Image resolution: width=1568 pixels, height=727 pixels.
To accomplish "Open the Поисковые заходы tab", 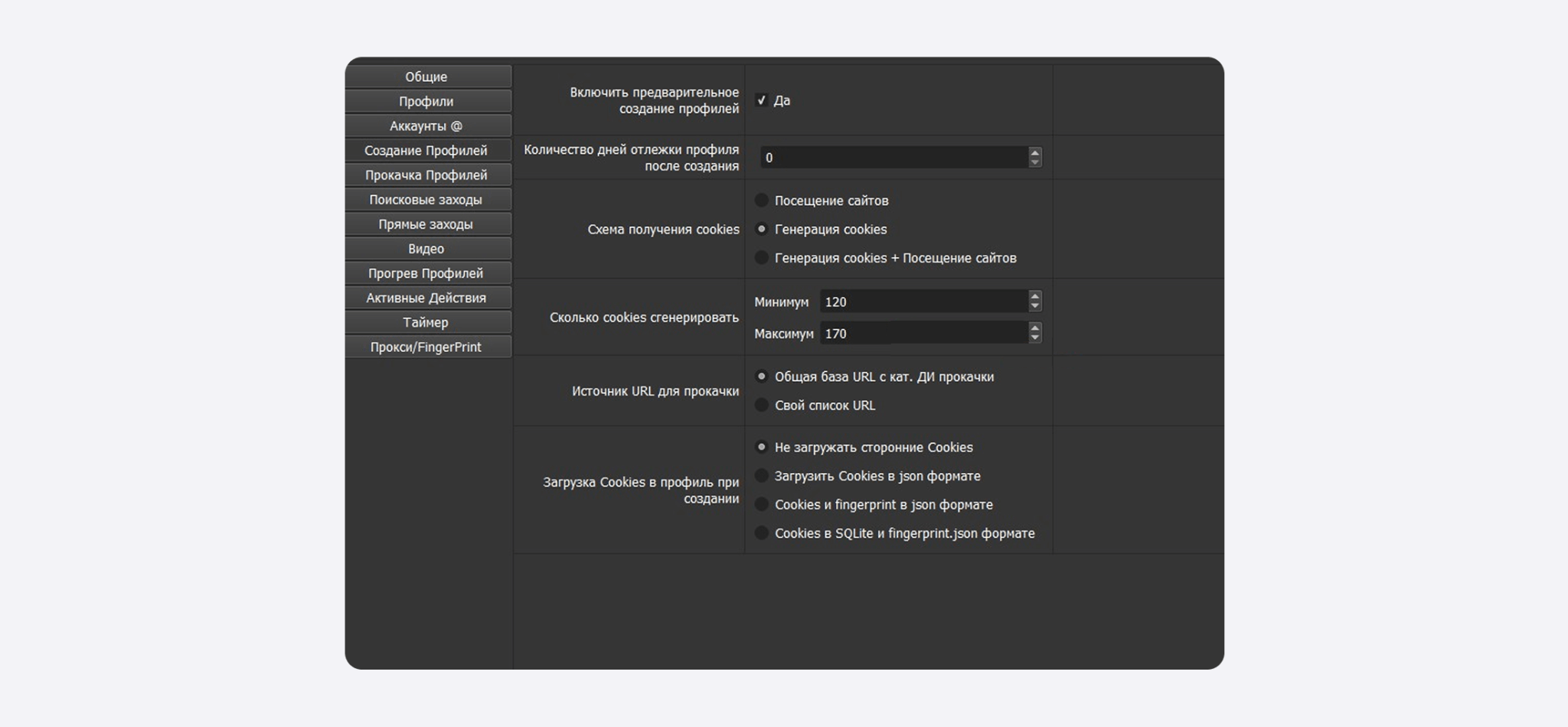I will [427, 199].
